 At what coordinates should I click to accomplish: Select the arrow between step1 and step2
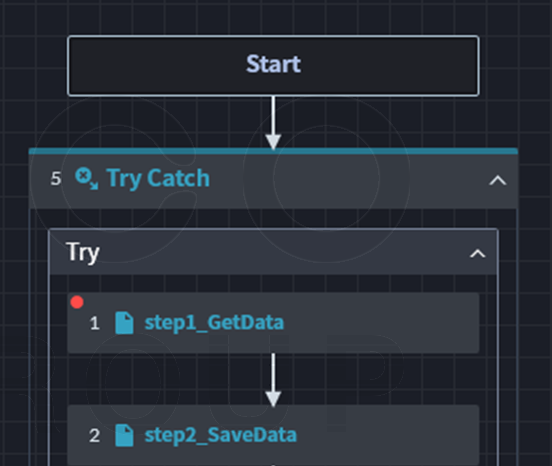(x=273, y=380)
